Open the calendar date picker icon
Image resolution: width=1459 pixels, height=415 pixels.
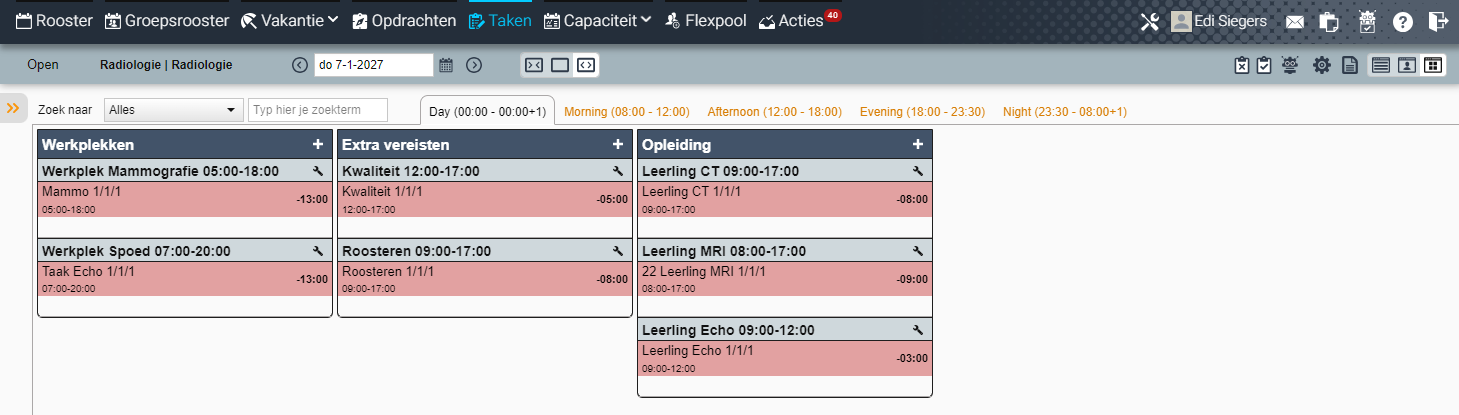coord(446,65)
